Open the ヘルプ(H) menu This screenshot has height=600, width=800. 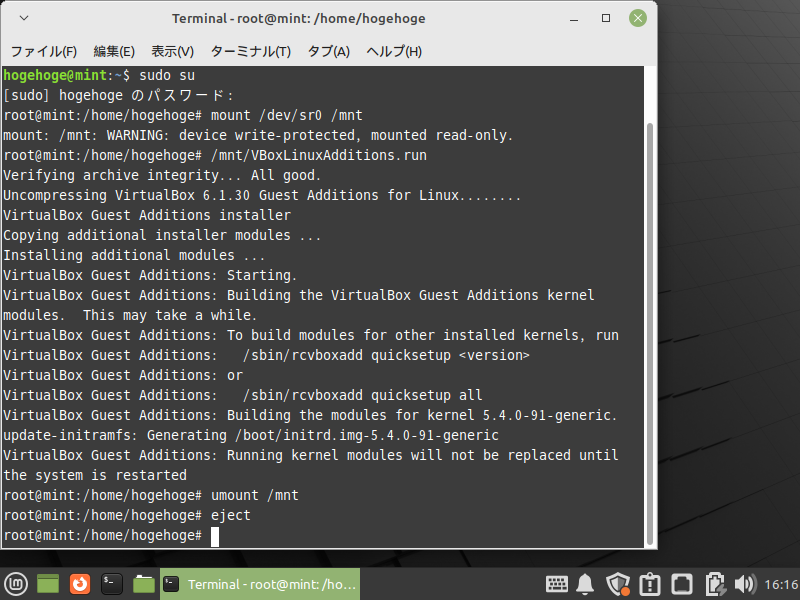pyautogui.click(x=394, y=52)
